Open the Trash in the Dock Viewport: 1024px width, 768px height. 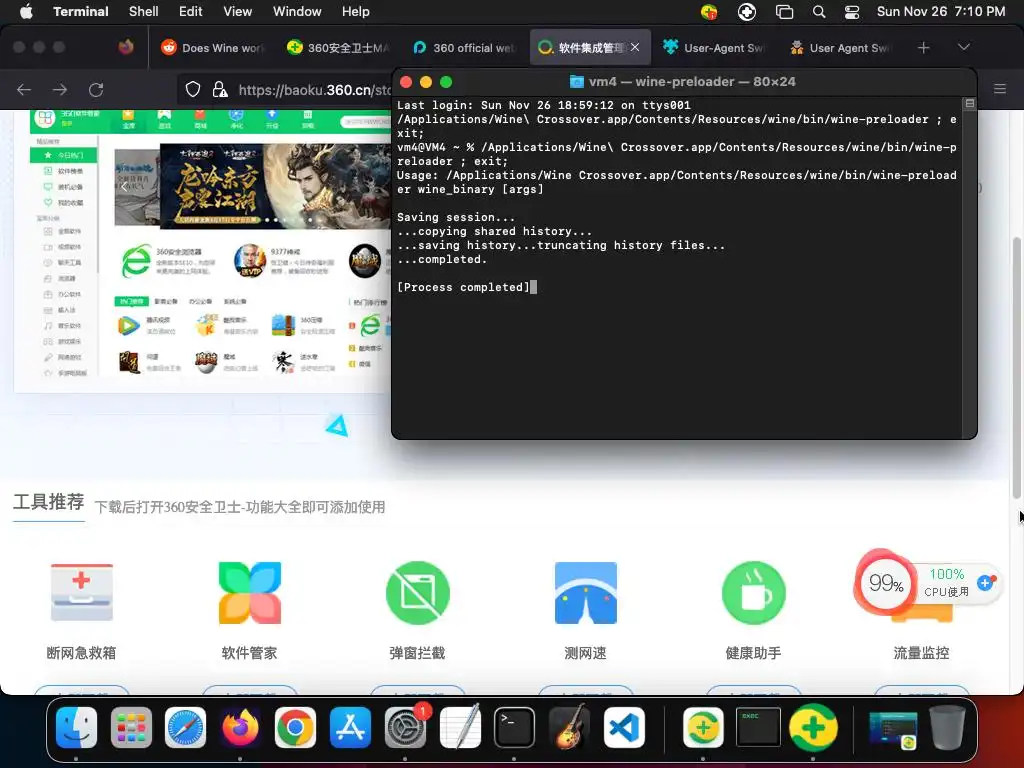947,727
